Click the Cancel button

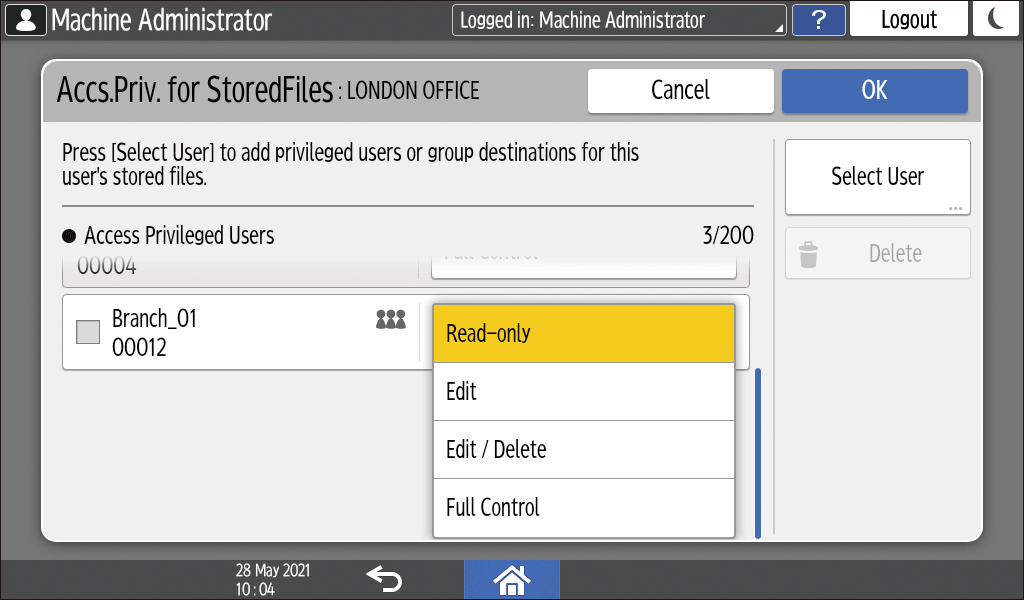680,90
